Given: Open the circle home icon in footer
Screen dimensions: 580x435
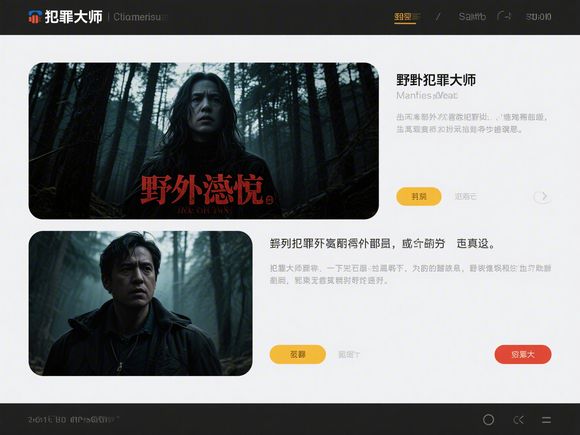Looking at the screenshot, I should click(488, 420).
